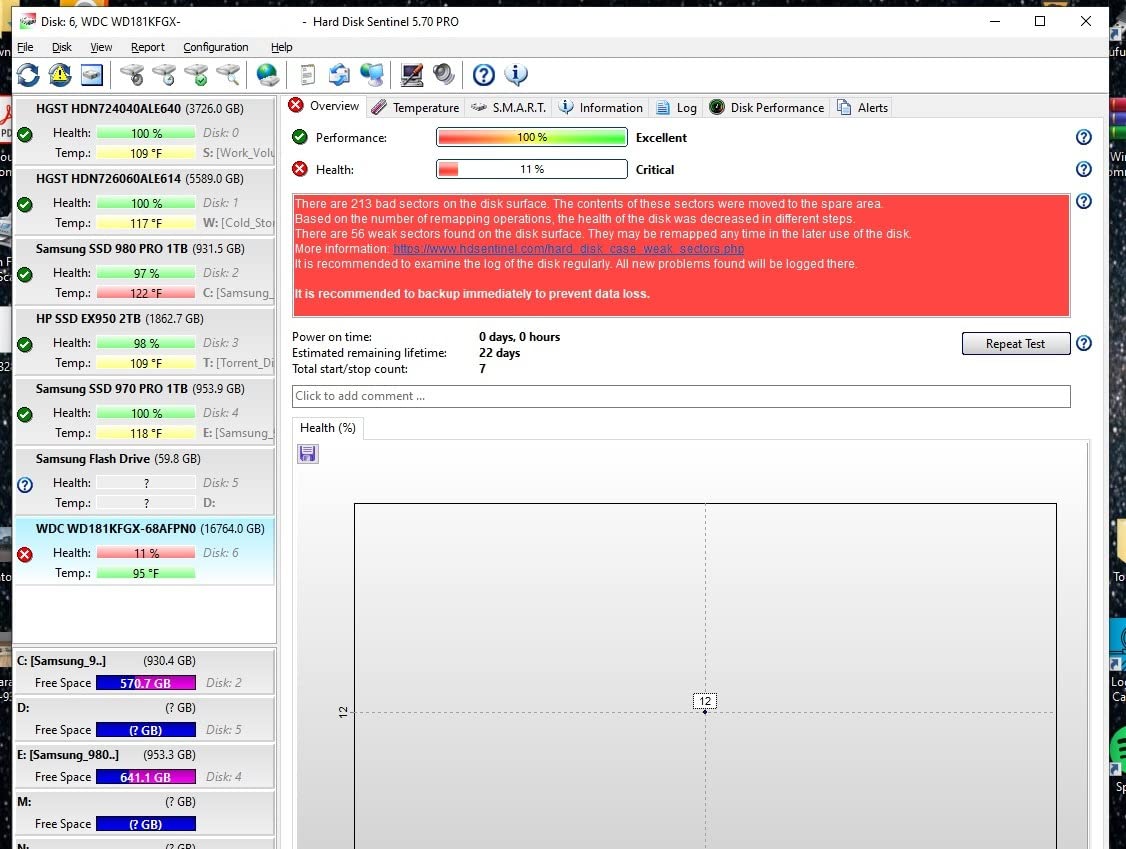The width and height of the screenshot is (1126, 849).
Task: Open the monitor with screwdriver configuration icon
Action: pyautogui.click(x=411, y=75)
